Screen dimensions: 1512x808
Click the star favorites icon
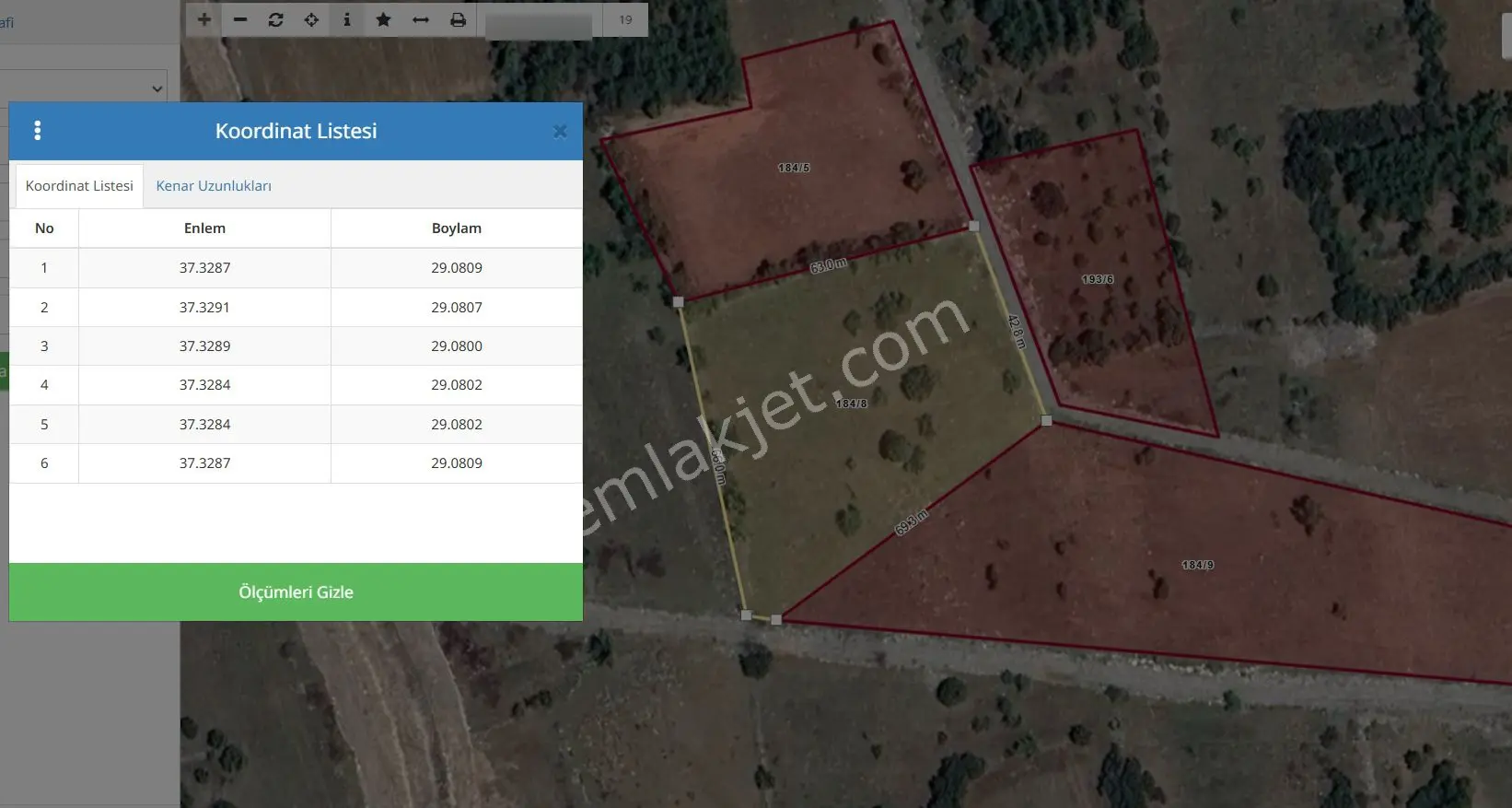383,19
